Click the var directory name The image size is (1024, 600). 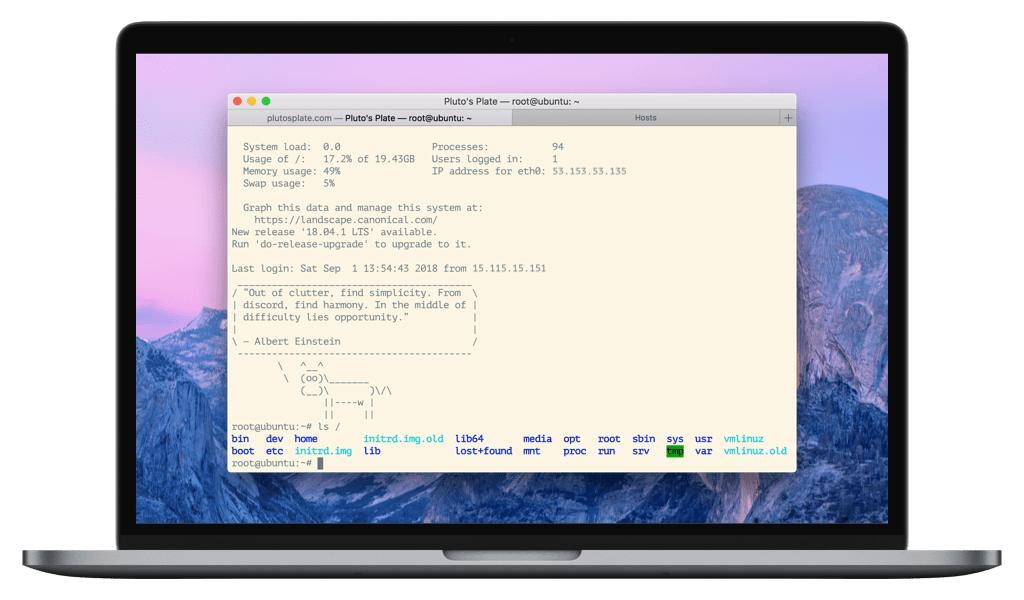[703, 451]
